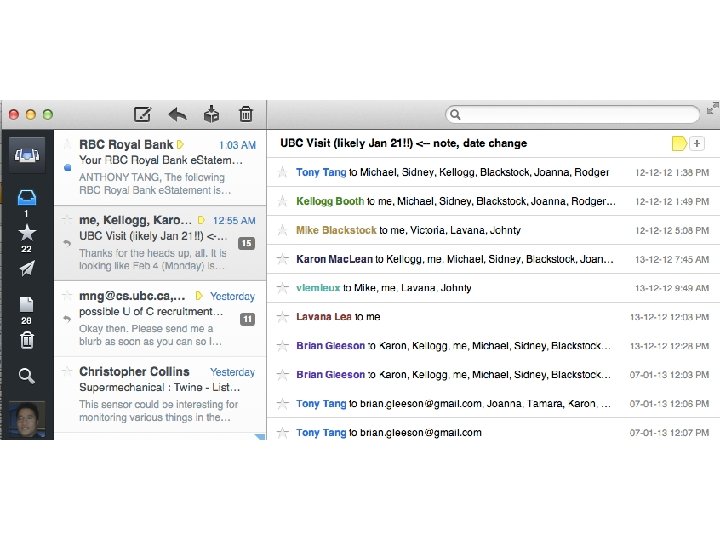Toggle star on Kellogg Booth's message

click(x=283, y=201)
